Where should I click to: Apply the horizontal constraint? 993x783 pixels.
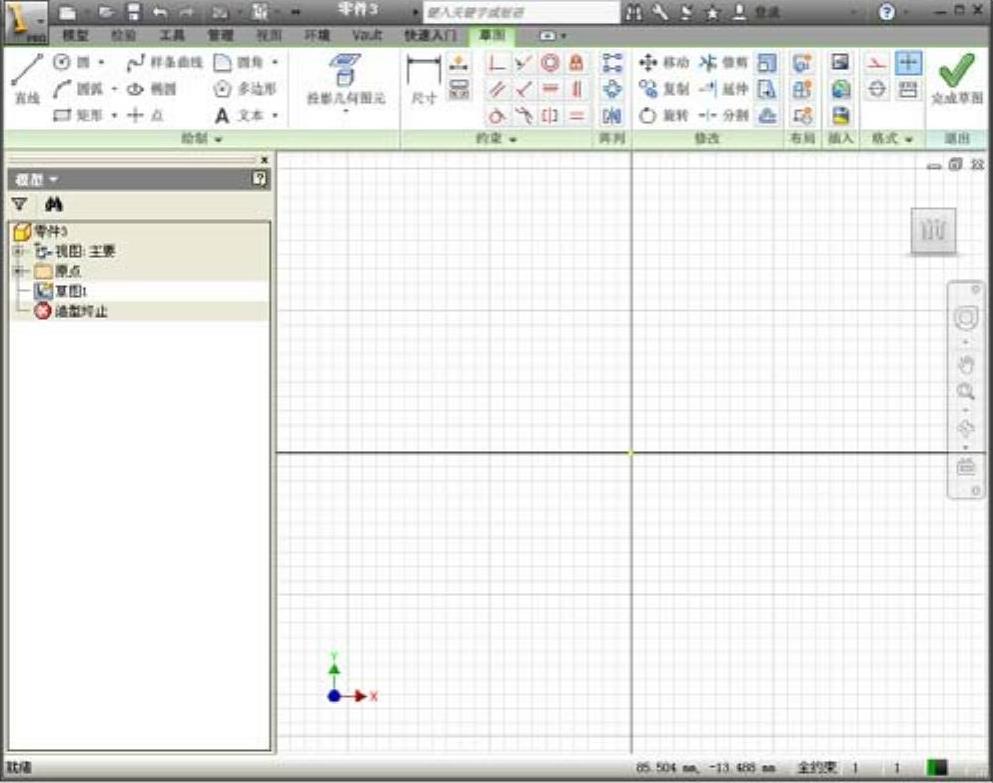pos(550,89)
